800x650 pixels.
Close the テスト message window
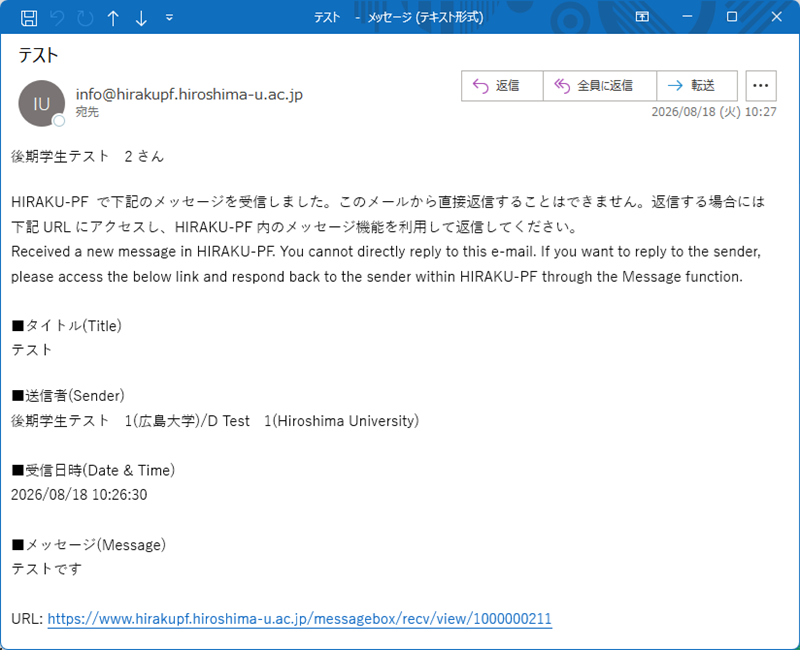tap(777, 17)
